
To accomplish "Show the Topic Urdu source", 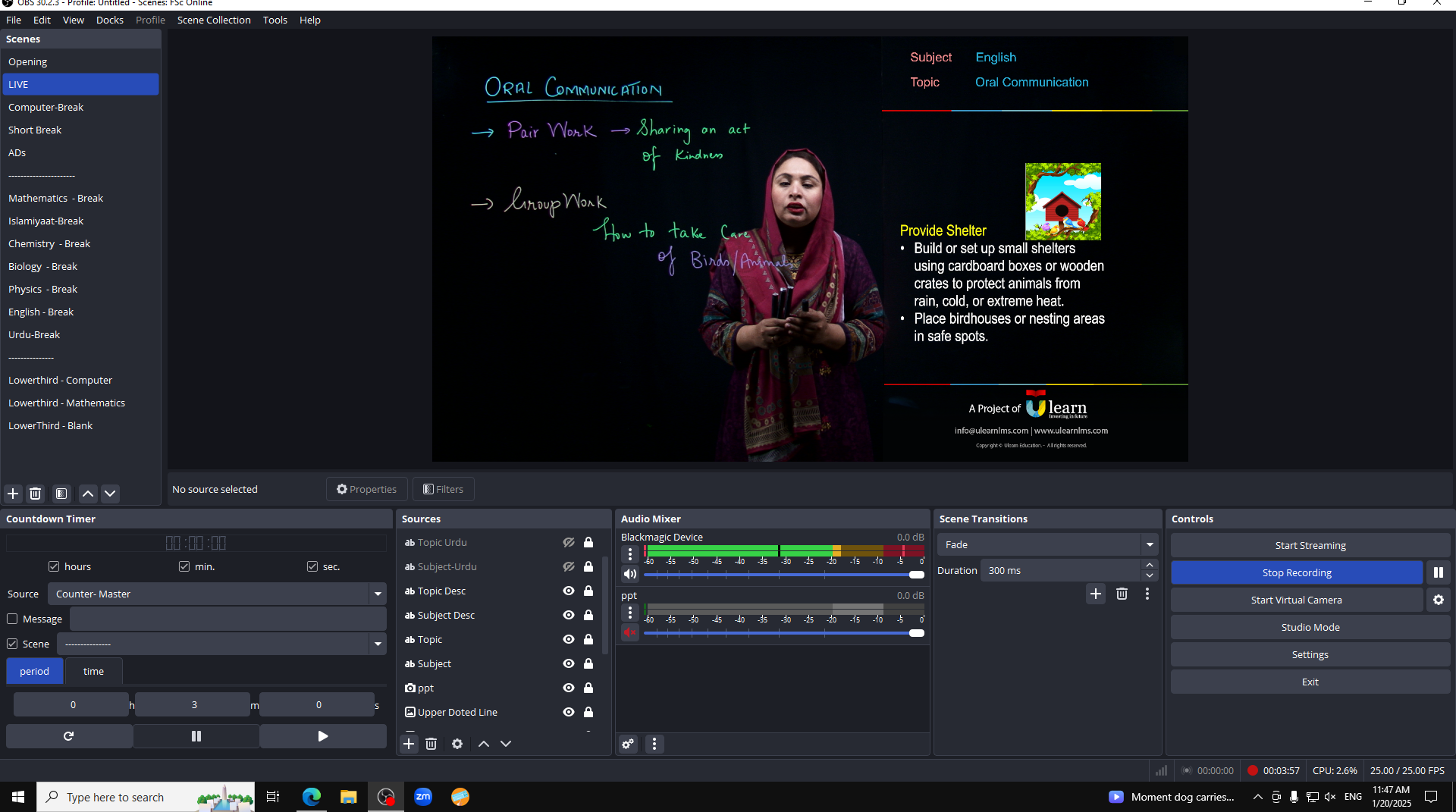I will 569,542.
